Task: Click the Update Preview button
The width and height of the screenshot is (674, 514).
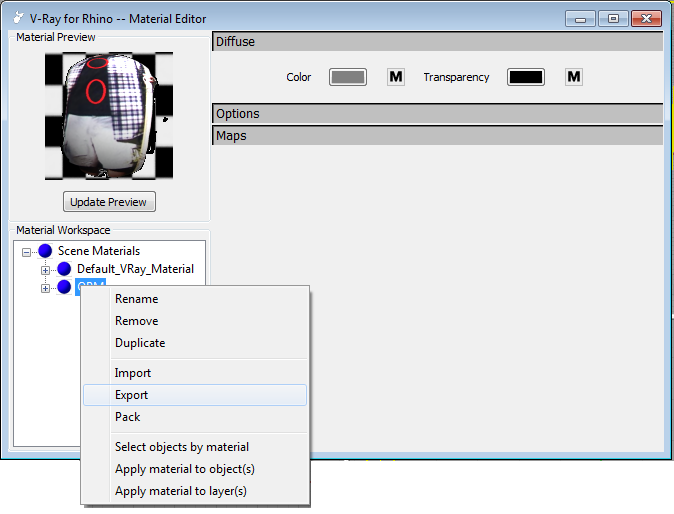Action: click(x=109, y=202)
